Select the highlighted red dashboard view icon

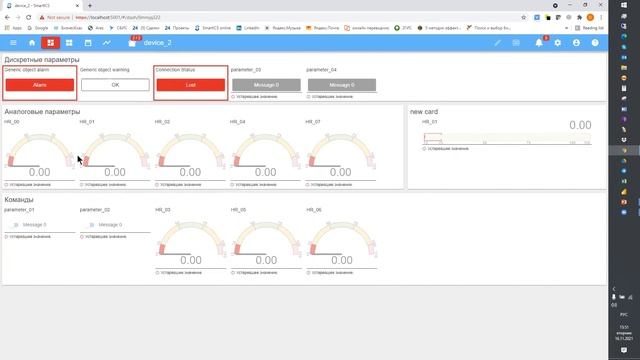tap(51, 43)
